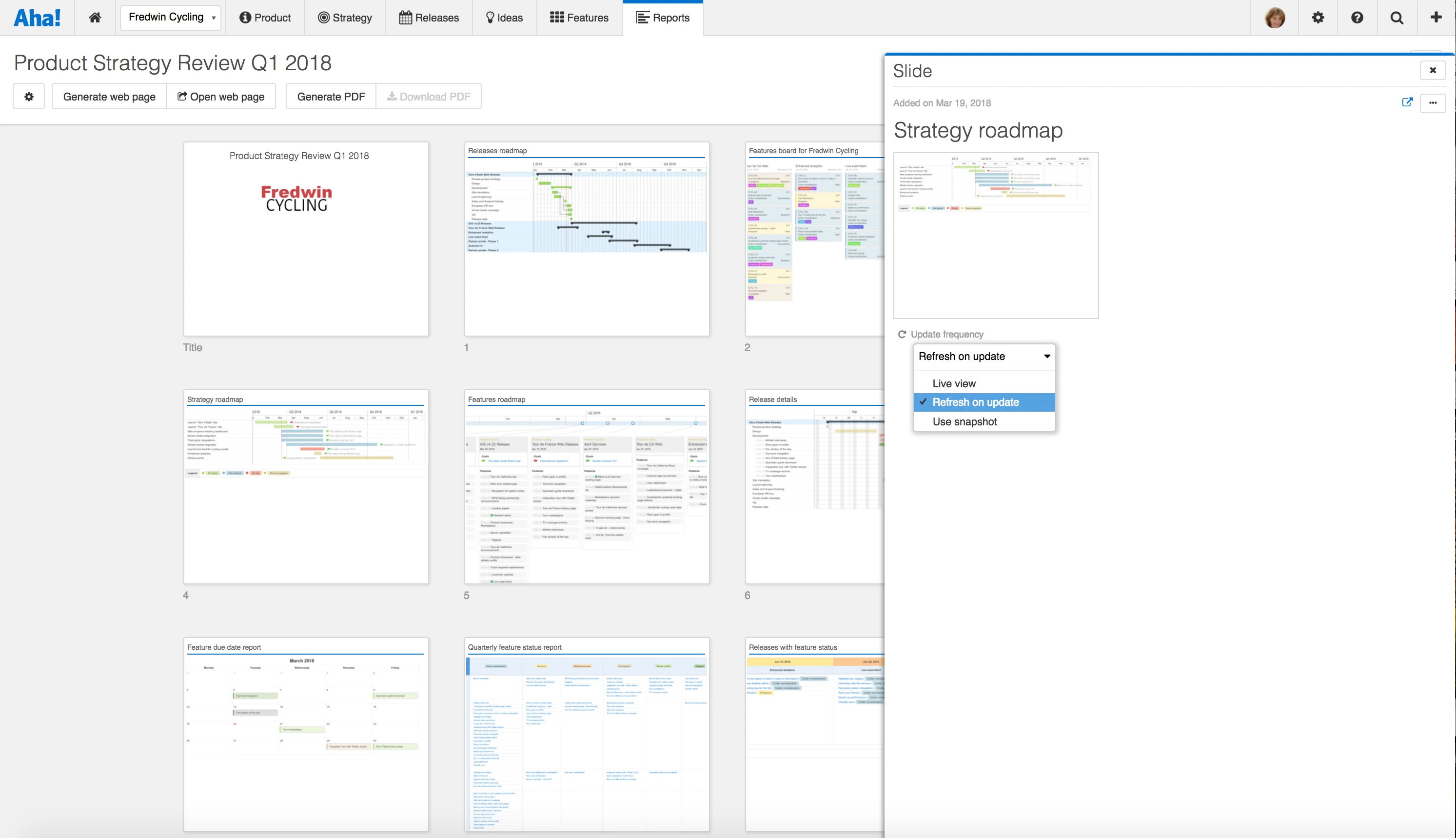Image resolution: width=1456 pixels, height=838 pixels.
Task: Close the Slide panel
Action: pyautogui.click(x=1433, y=70)
